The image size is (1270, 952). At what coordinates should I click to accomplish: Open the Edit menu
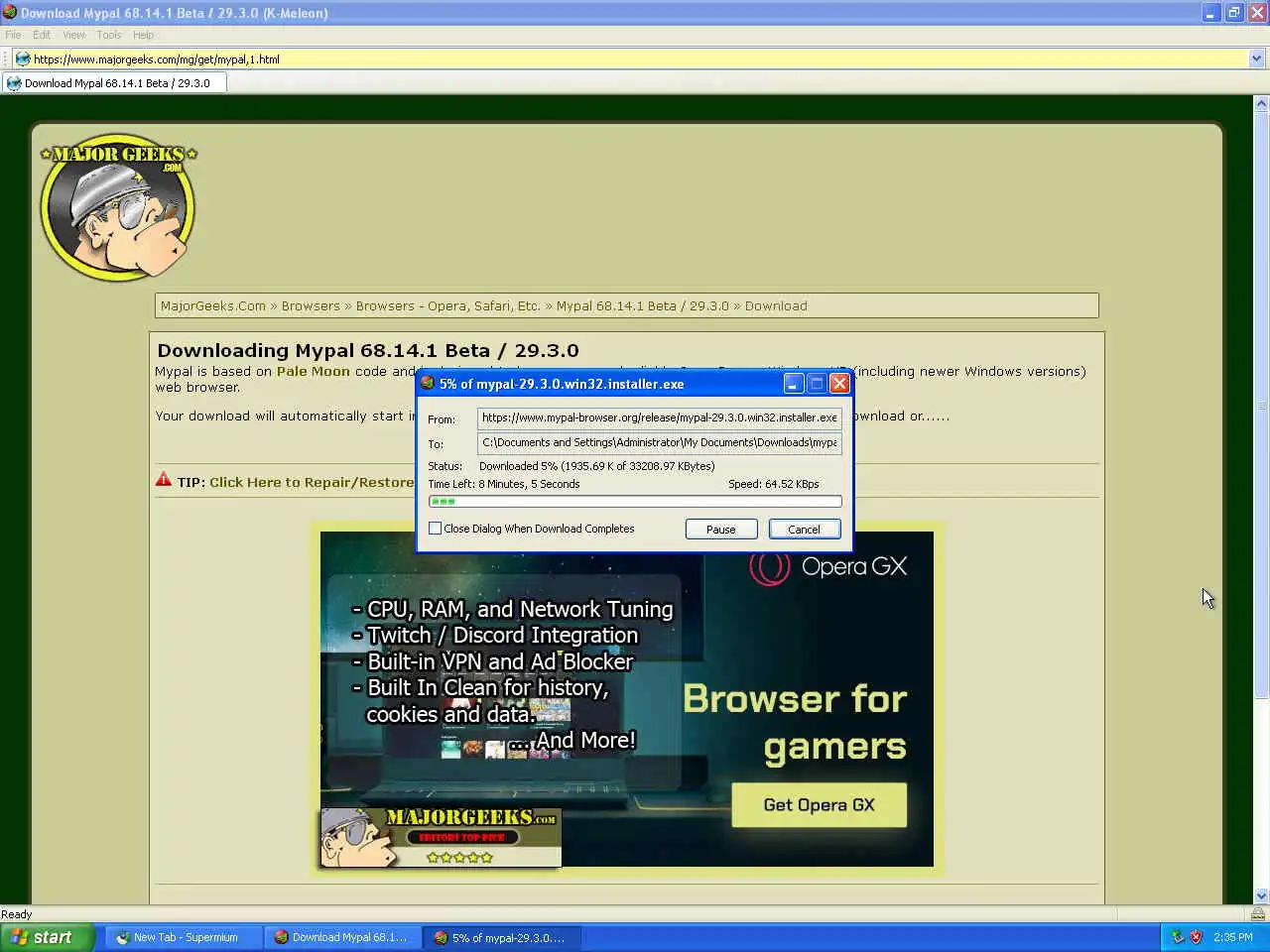tap(42, 35)
